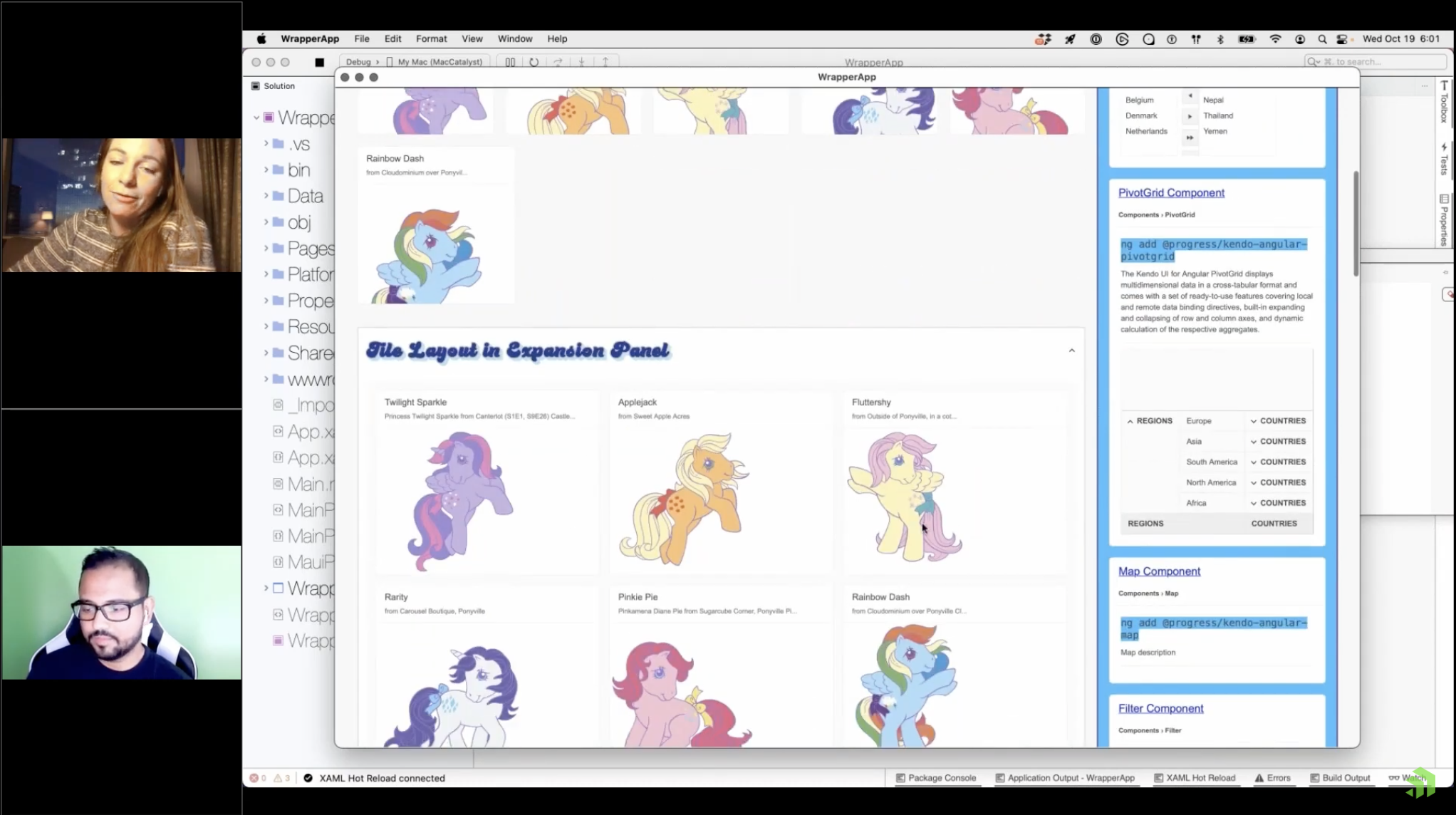Click Step Out up-arrow icon
Image resolution: width=1456 pixels, height=815 pixels.
pyautogui.click(x=605, y=62)
